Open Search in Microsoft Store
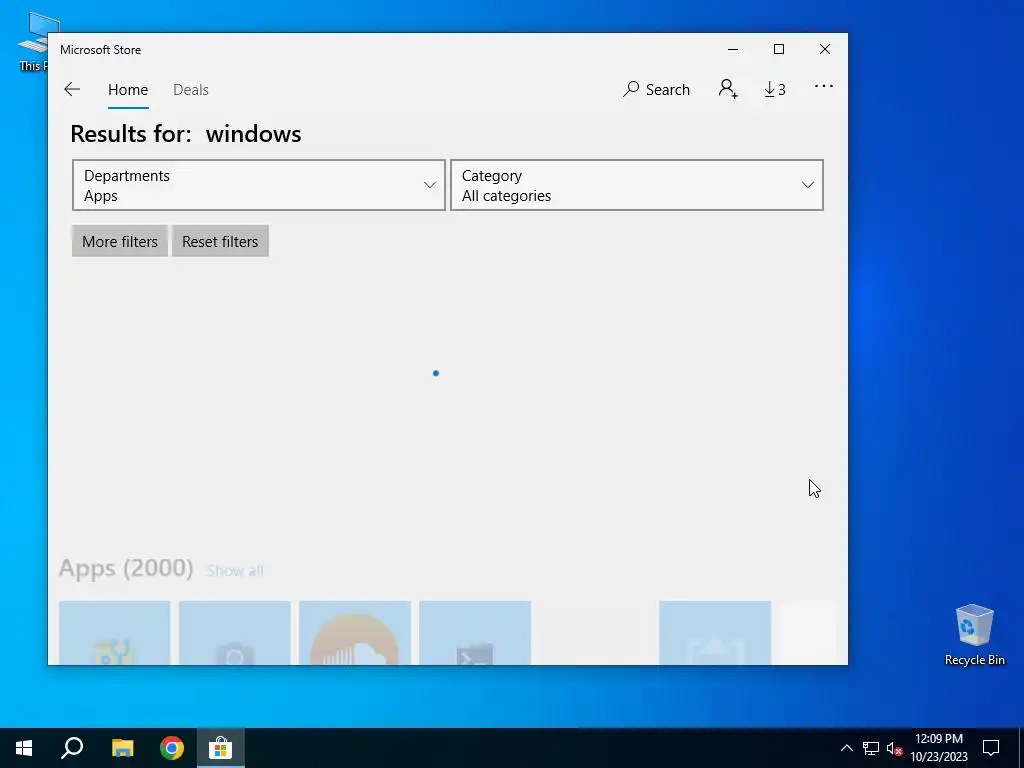Screen dimensions: 1024x768 point(656,89)
